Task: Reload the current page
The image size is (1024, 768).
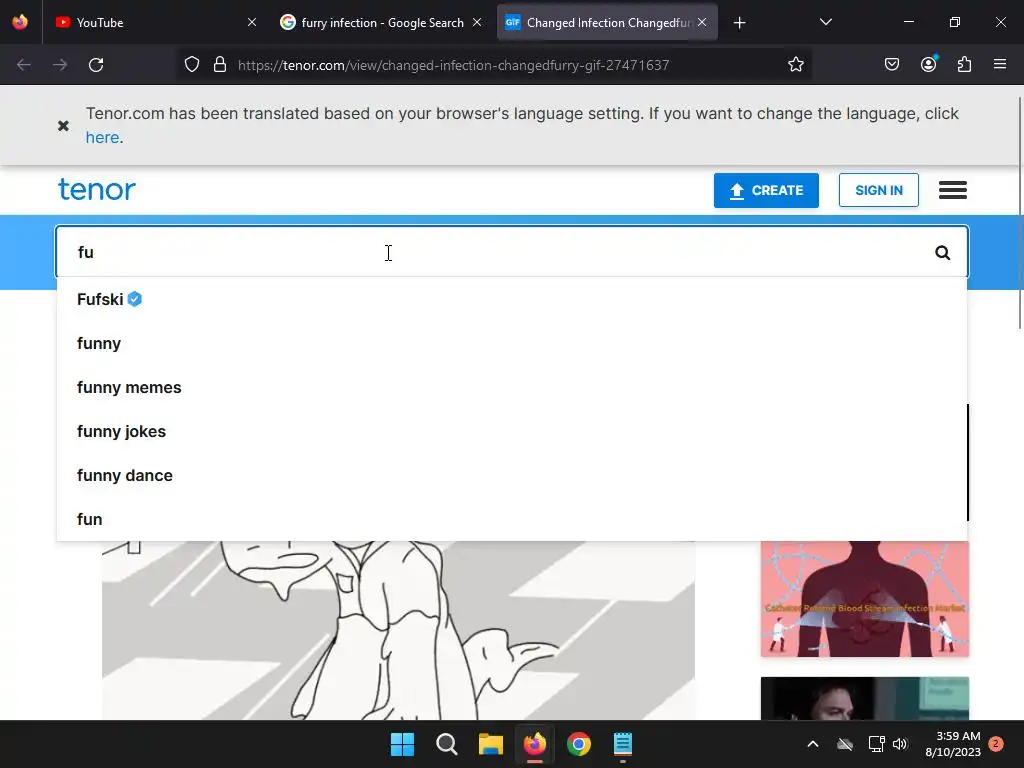Action: [96, 65]
